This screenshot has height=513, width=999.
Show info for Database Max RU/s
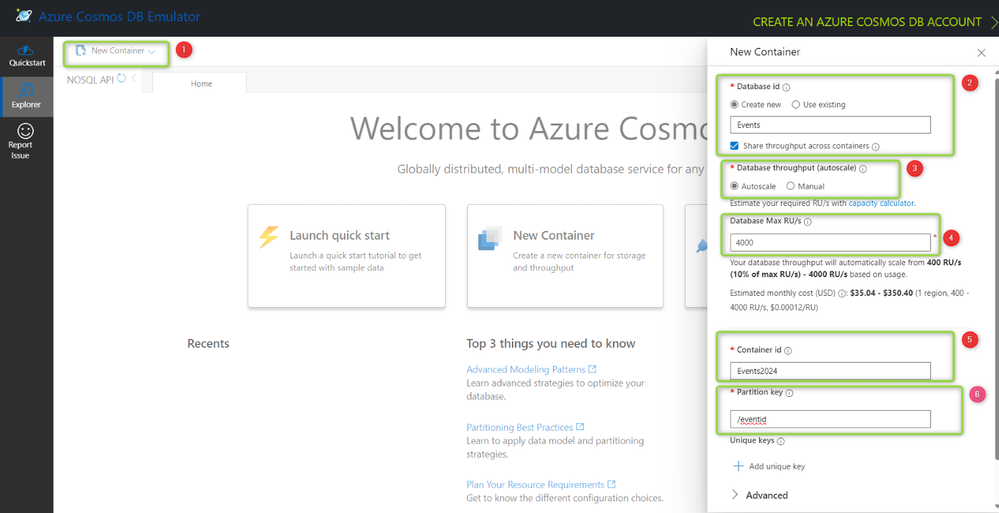[x=808, y=222]
